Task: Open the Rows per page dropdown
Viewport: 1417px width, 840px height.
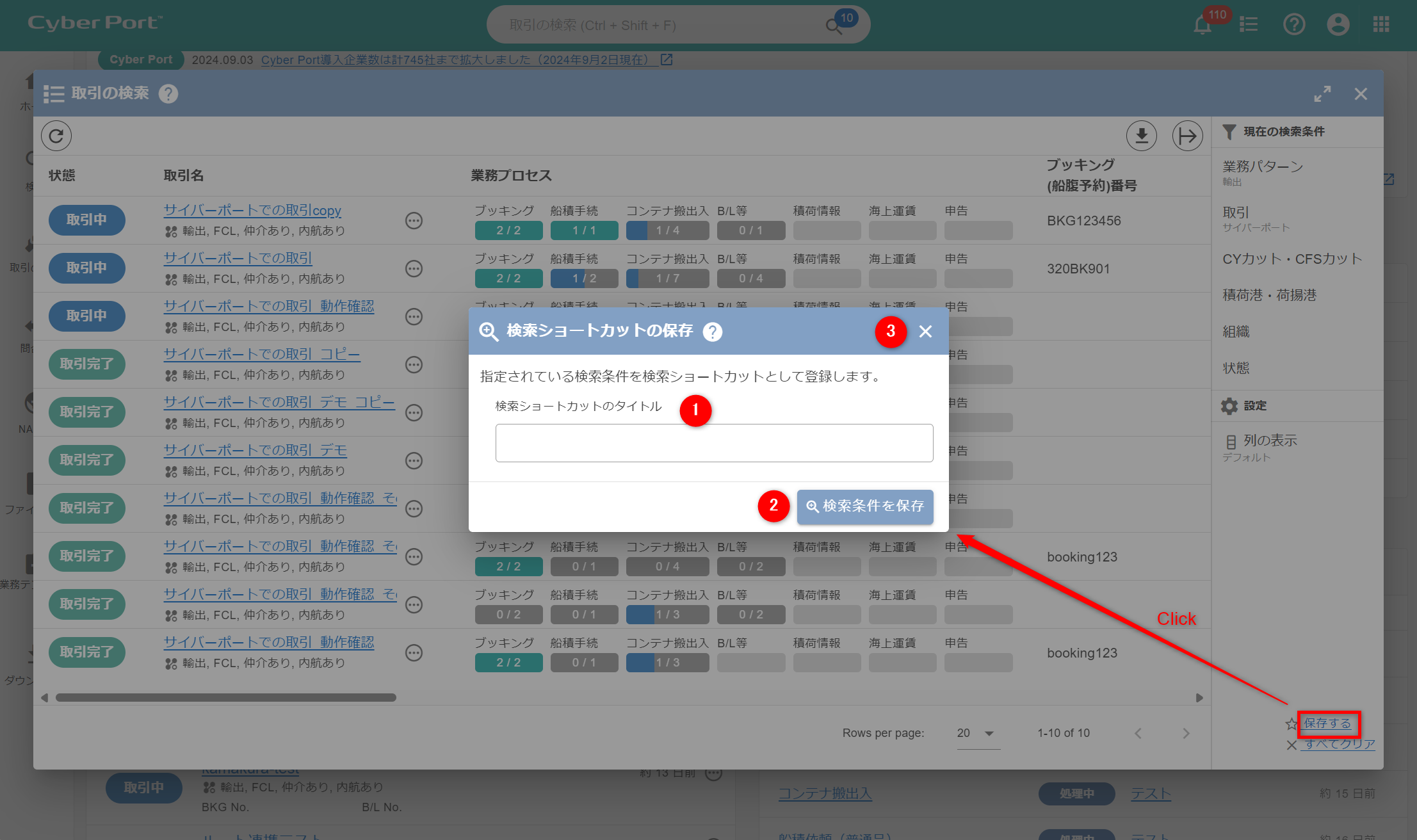Action: coord(976,733)
